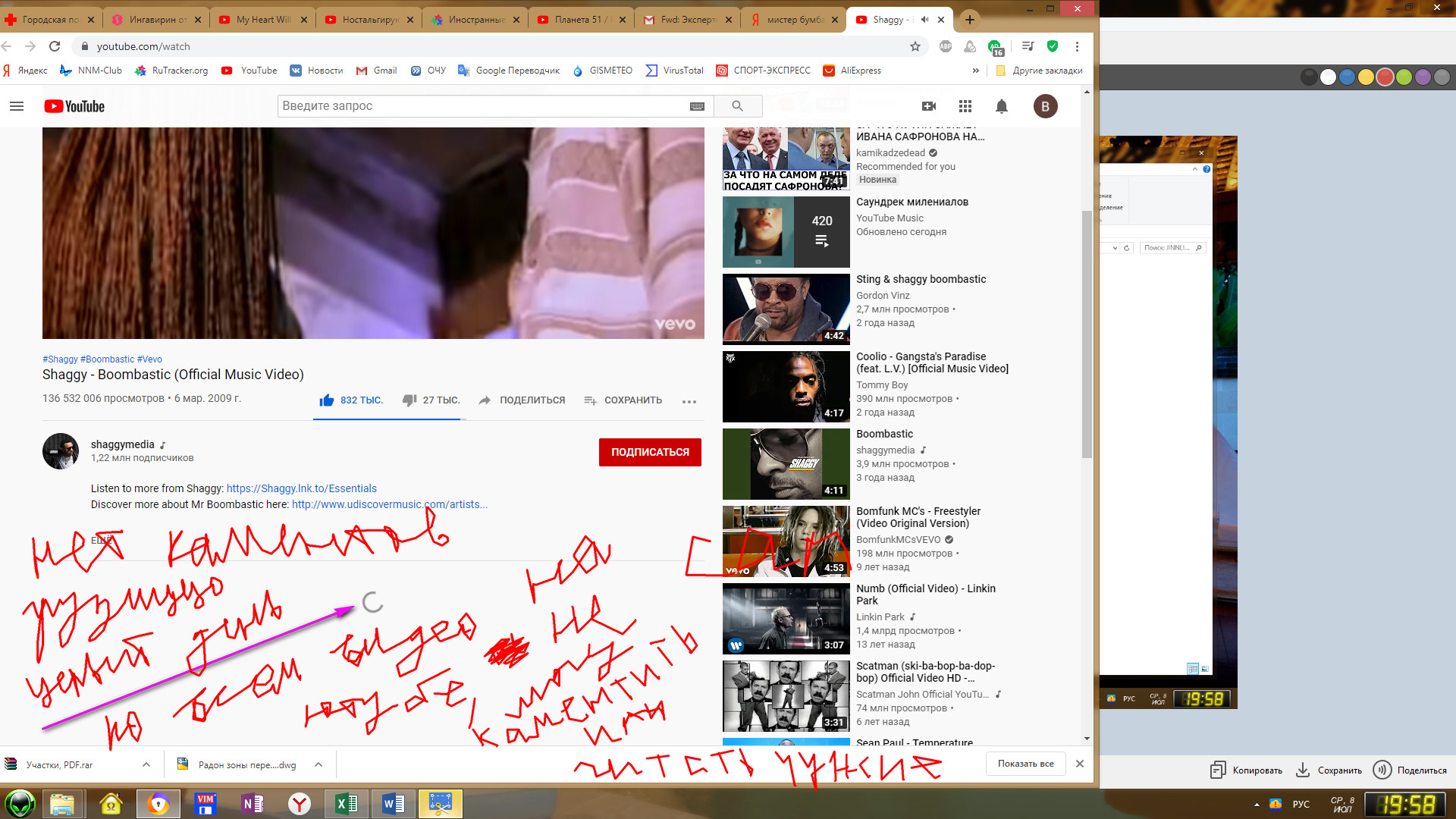Open the notifications bell
This screenshot has height=819, width=1456.
click(x=1001, y=106)
